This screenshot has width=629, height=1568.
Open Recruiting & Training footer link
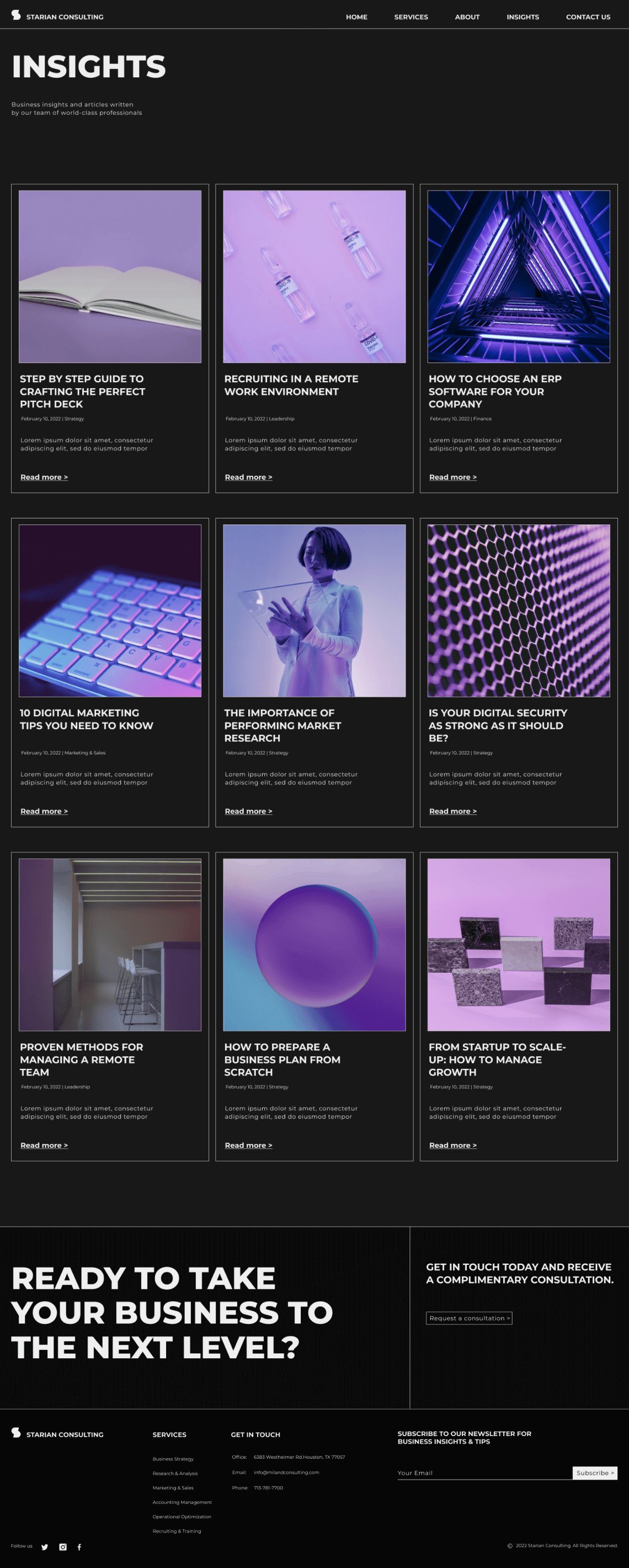click(177, 1531)
